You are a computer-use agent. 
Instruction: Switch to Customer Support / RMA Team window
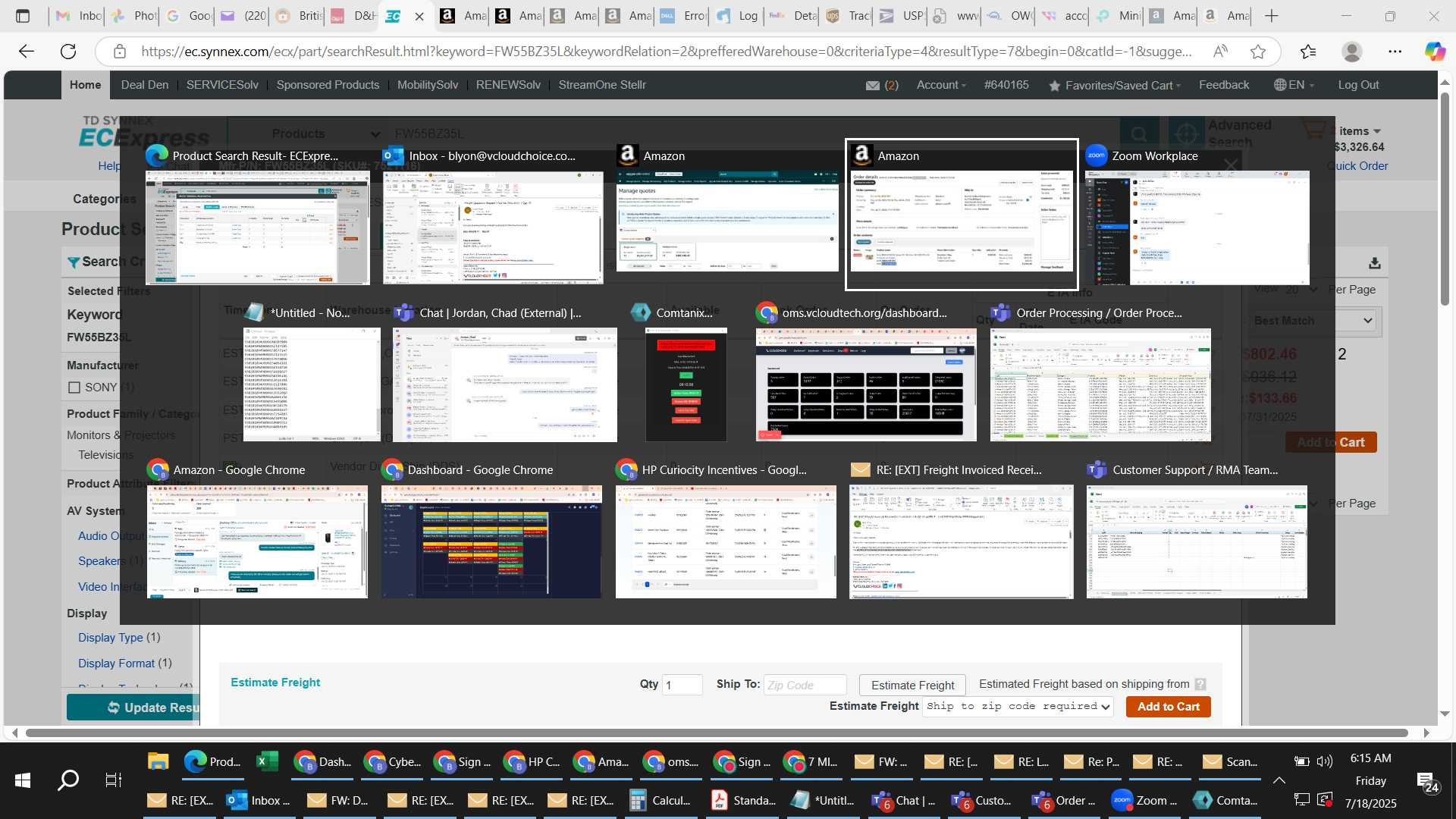tap(1197, 541)
